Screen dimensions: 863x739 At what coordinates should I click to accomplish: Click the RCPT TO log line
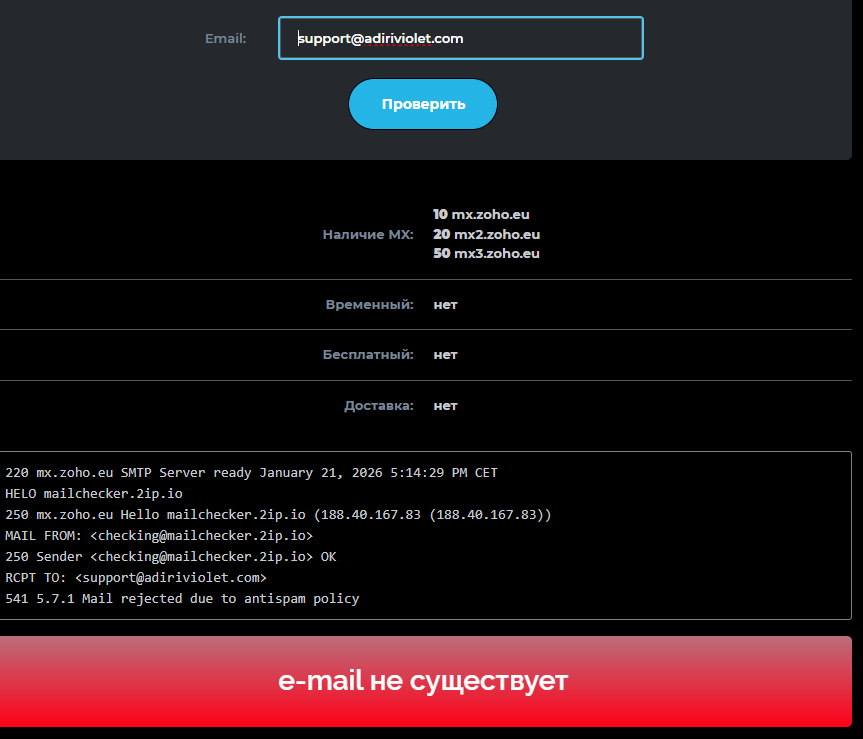click(136, 578)
